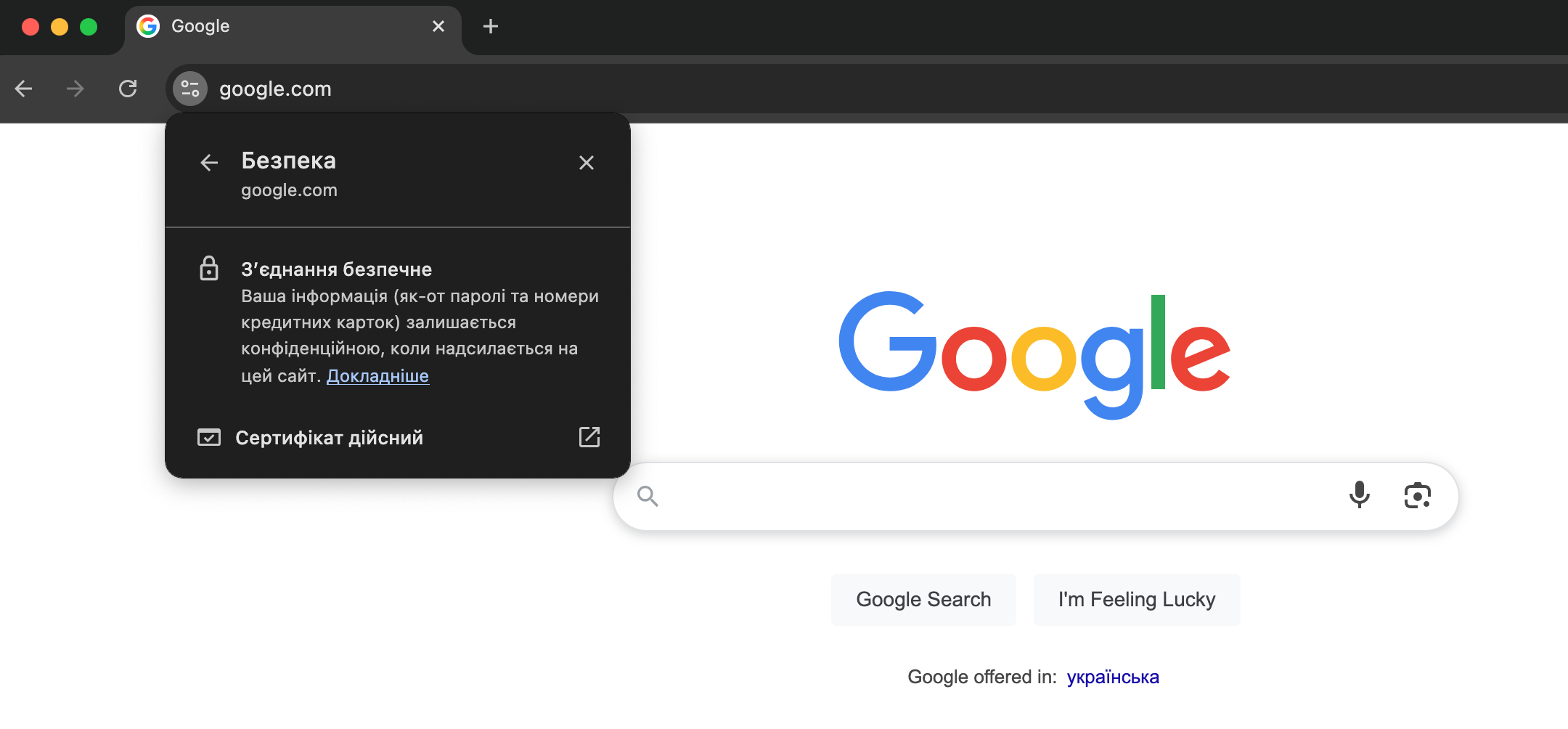Click the browser forward arrow

click(x=75, y=89)
